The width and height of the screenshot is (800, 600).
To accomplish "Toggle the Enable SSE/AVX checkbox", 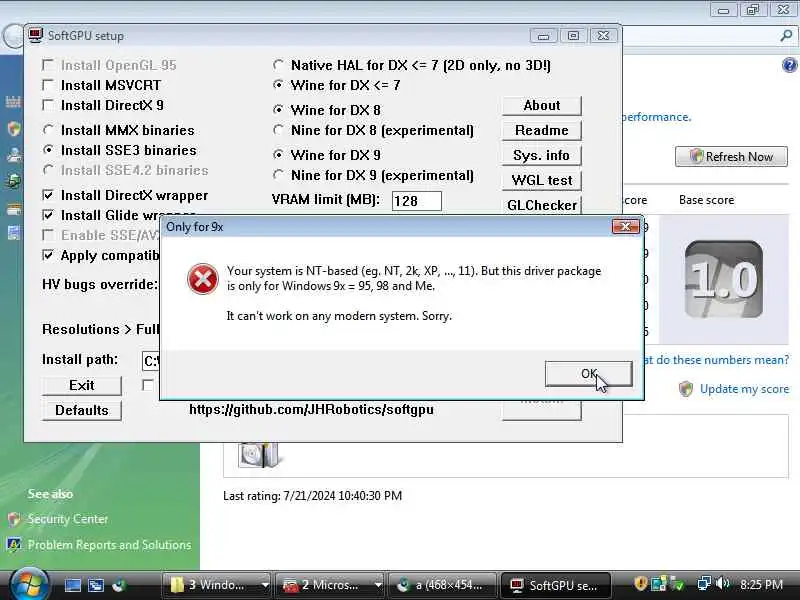I will click(x=48, y=235).
